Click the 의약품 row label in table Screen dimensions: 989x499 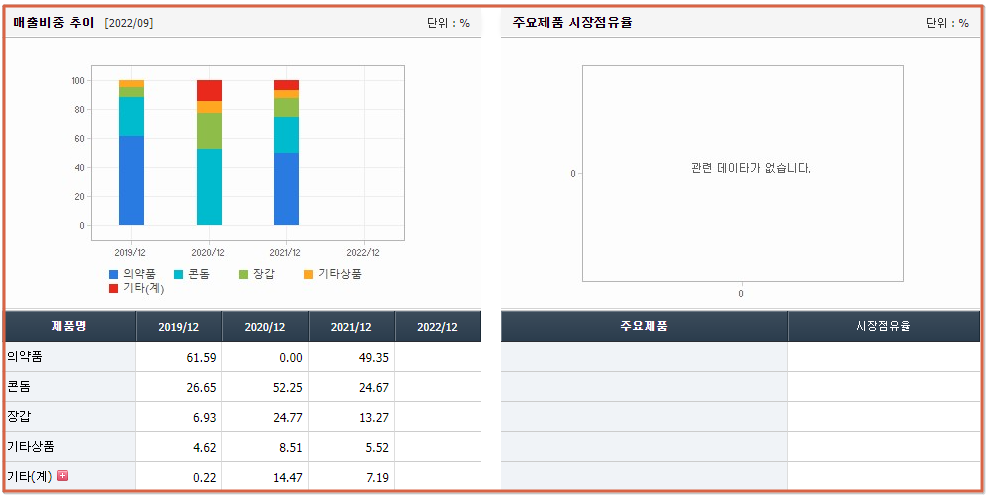pos(25,357)
